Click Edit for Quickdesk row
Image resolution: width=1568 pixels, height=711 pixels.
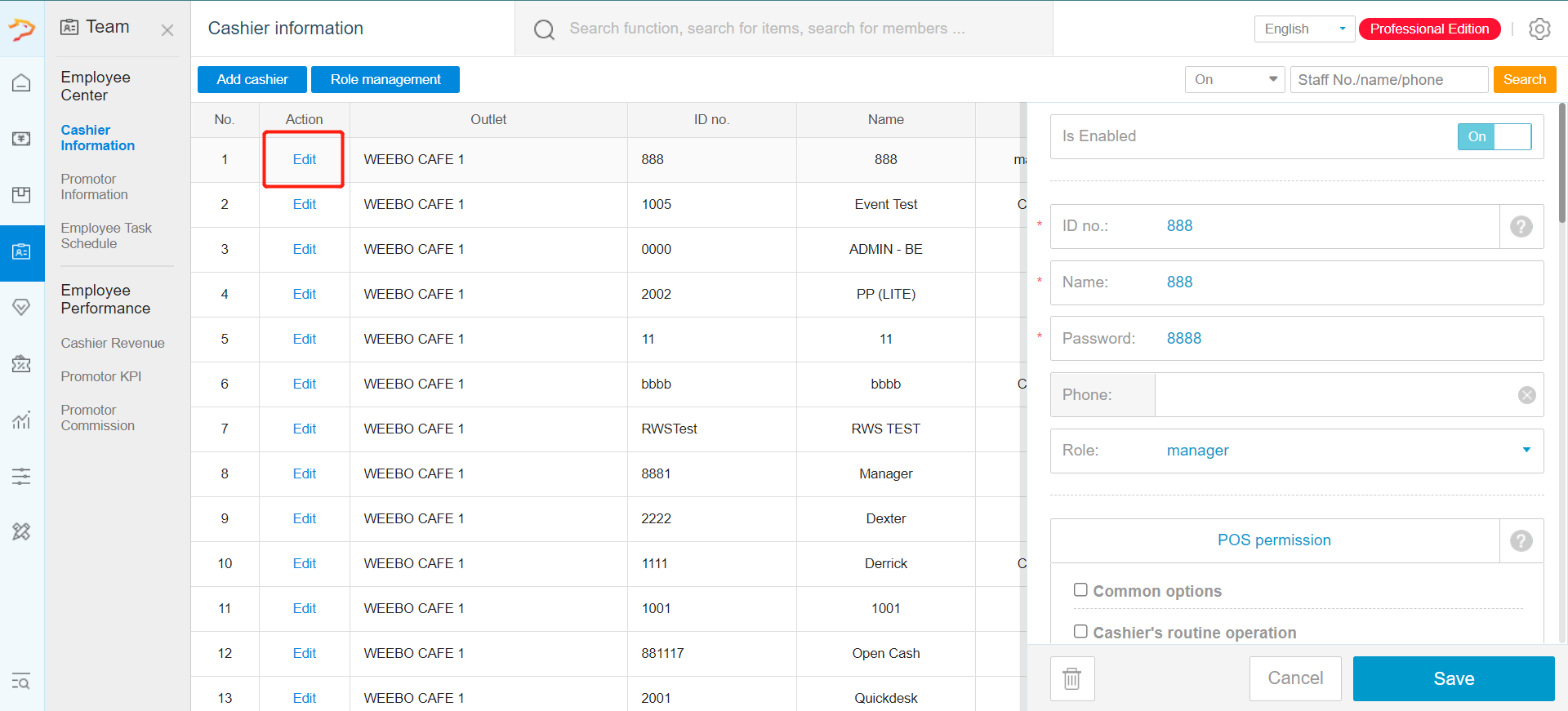tap(305, 698)
